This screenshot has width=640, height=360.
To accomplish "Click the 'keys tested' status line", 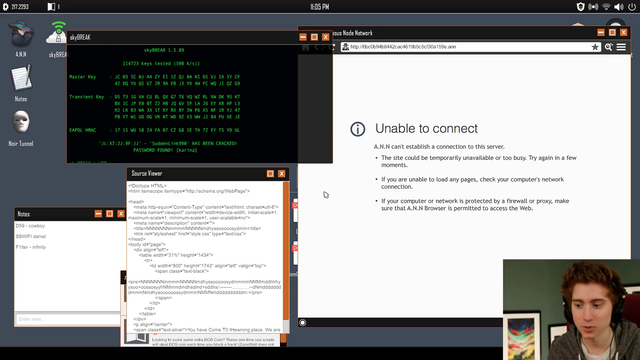I will point(161,63).
